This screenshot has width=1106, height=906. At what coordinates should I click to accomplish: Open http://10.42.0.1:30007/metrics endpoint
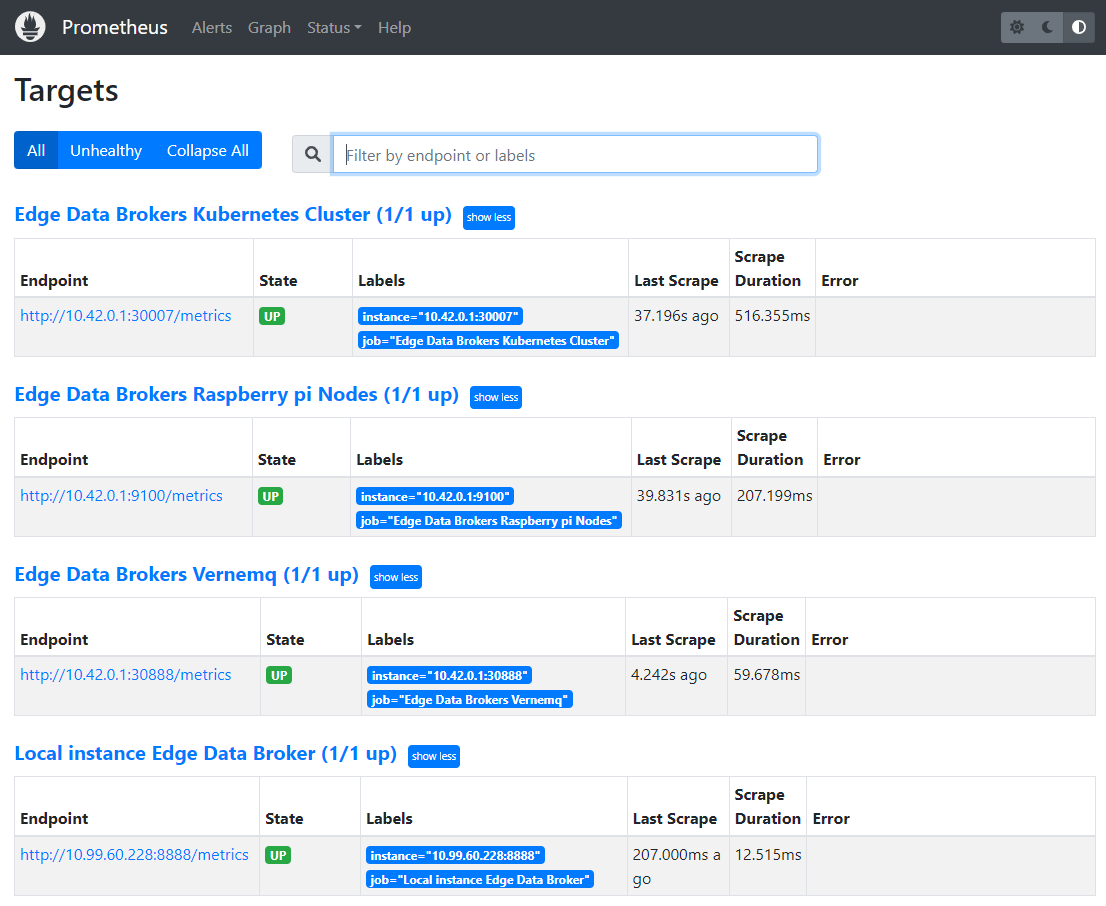pyautogui.click(x=126, y=315)
